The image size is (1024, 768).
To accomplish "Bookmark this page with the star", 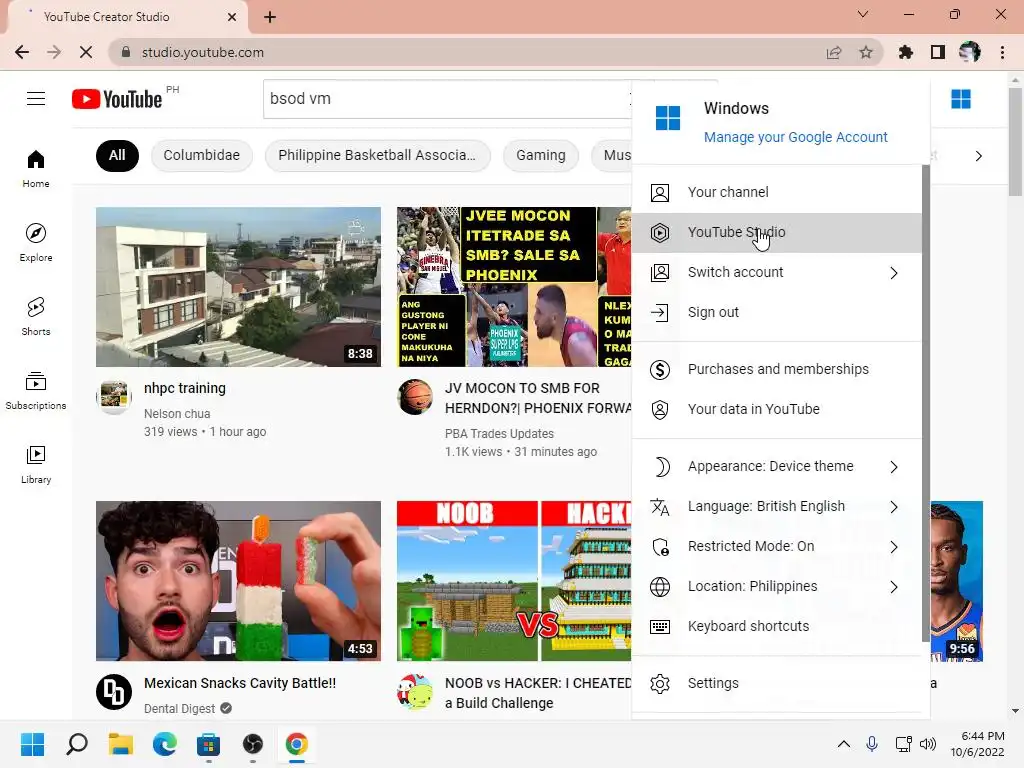I will (866, 52).
